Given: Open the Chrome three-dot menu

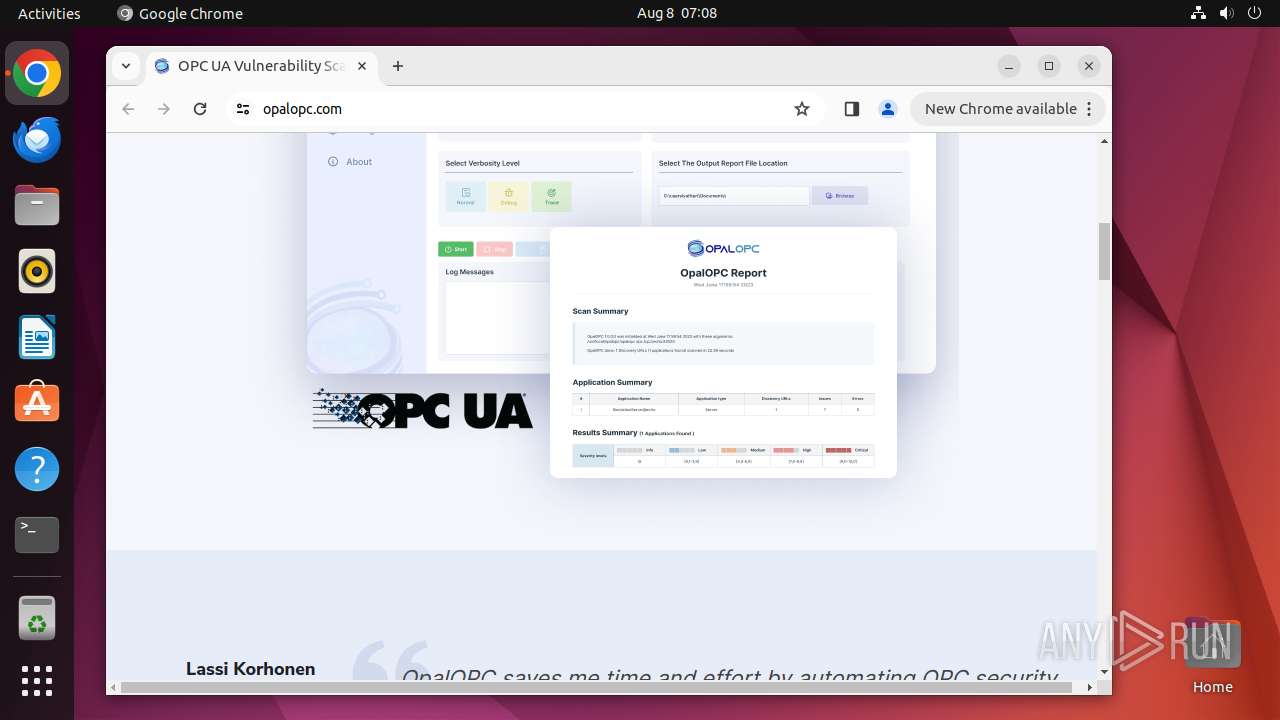Looking at the screenshot, I should 1089,109.
